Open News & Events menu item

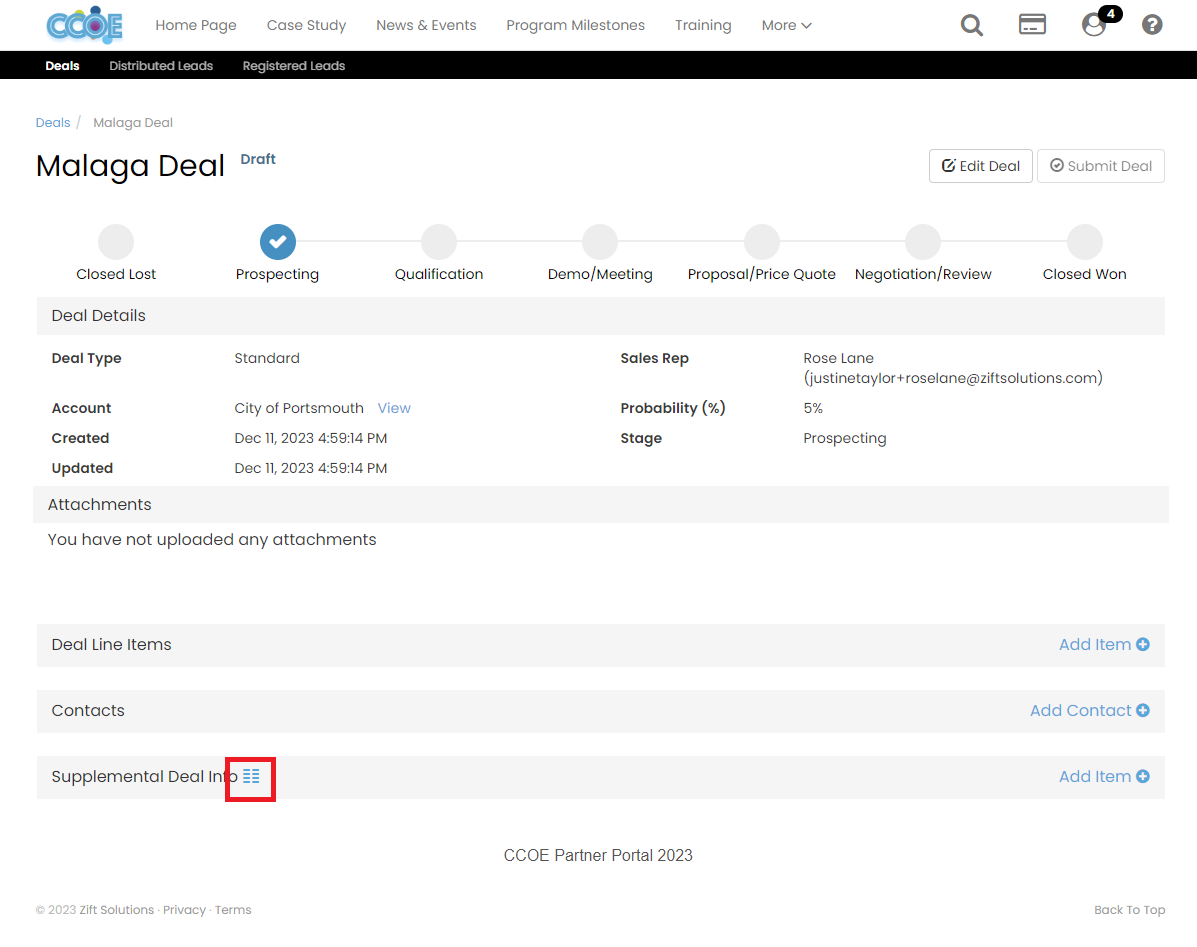(426, 25)
